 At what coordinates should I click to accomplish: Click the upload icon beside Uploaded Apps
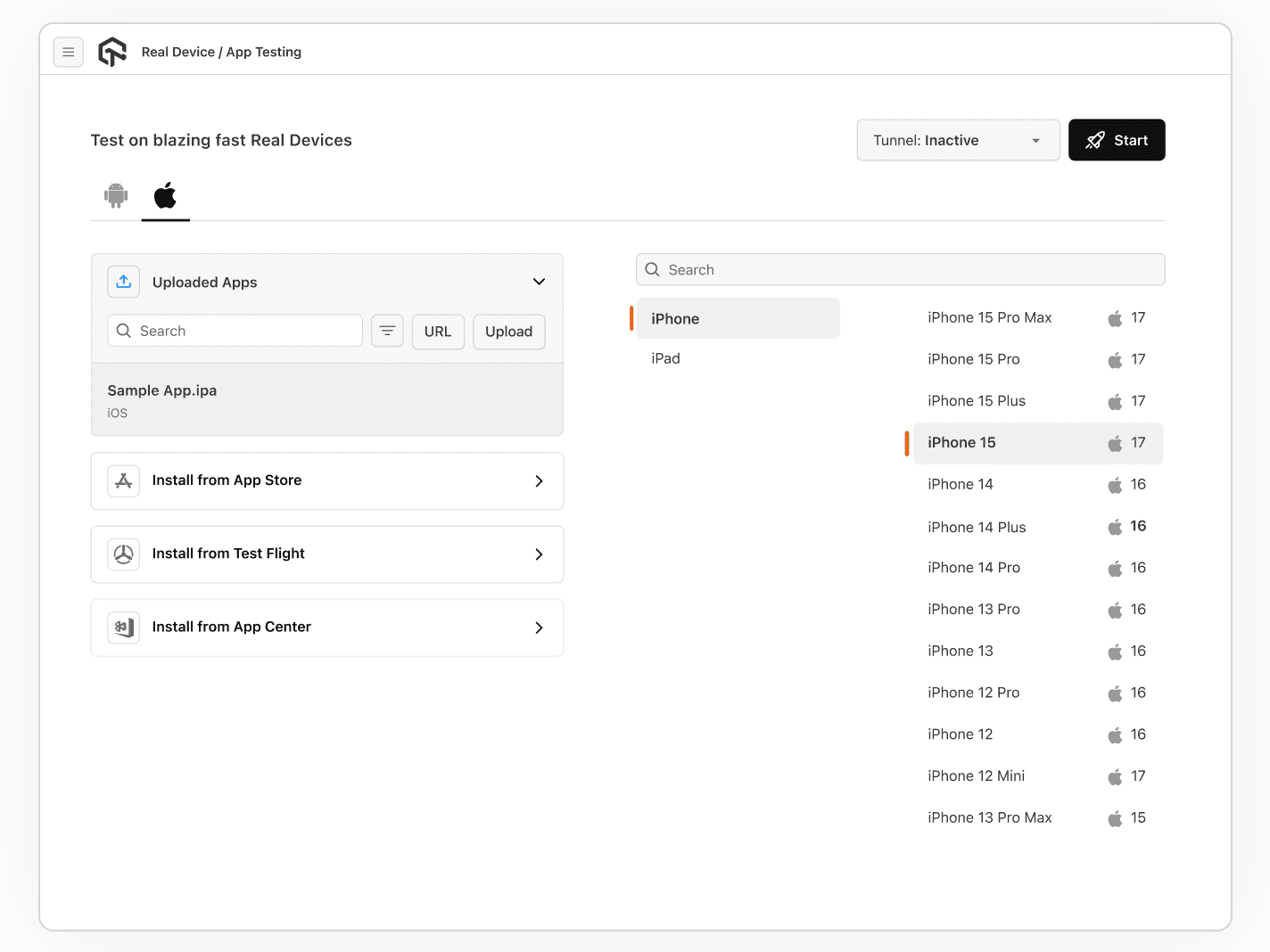123,281
